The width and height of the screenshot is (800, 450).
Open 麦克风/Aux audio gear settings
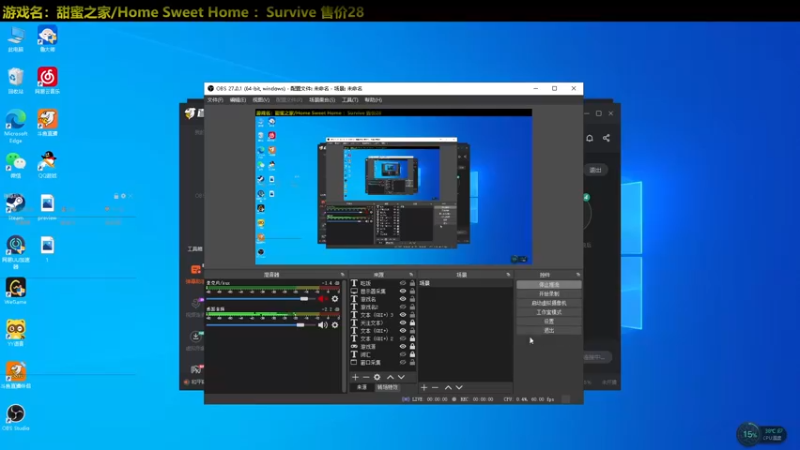335,299
